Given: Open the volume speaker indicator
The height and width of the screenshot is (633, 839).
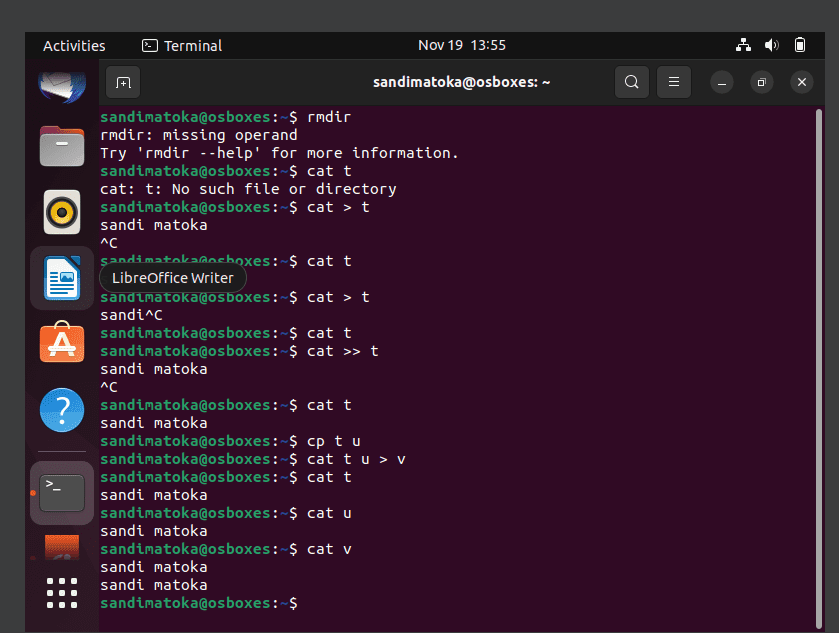Looking at the screenshot, I should tap(772, 45).
